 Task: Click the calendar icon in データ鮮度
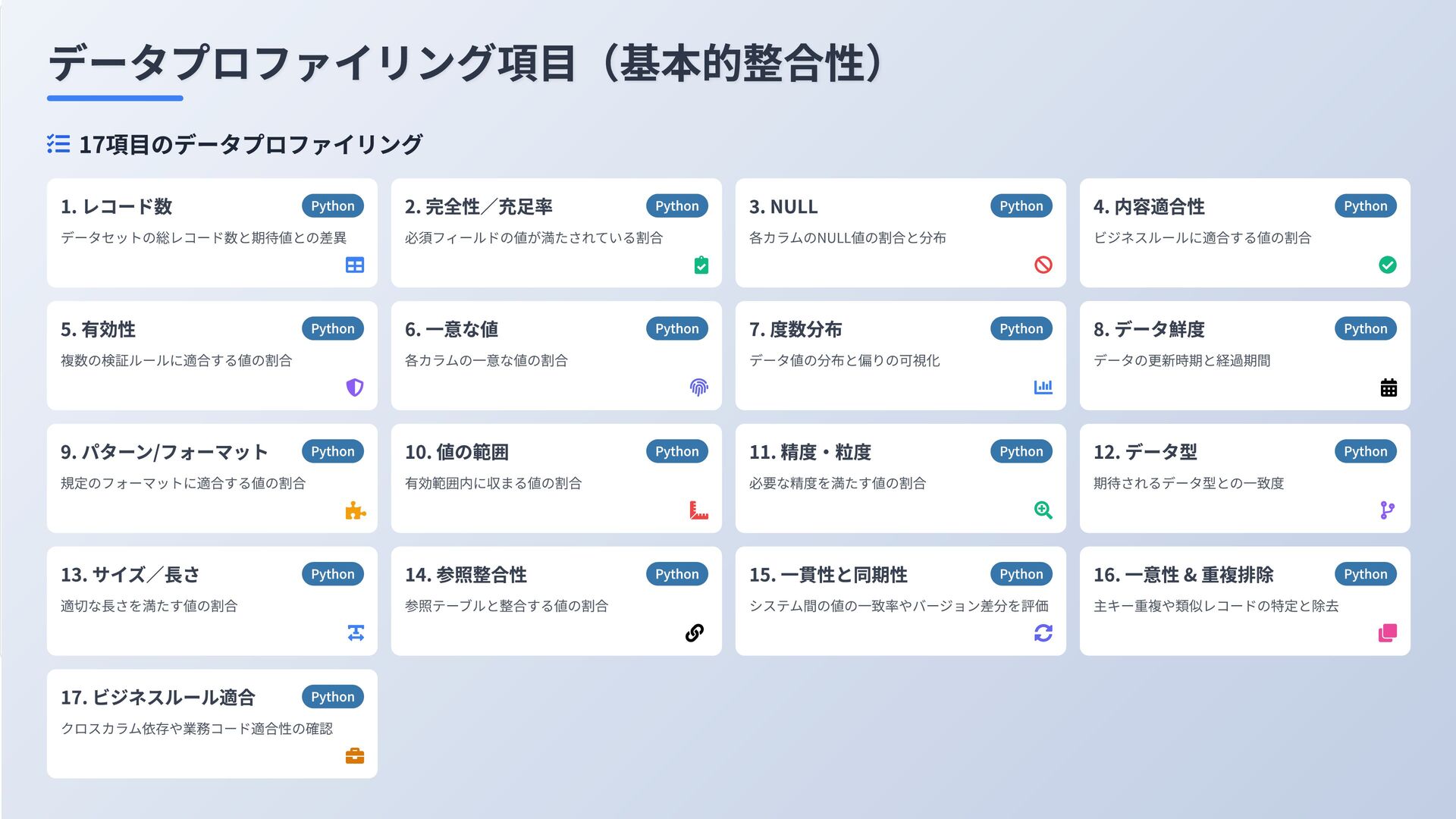1389,388
